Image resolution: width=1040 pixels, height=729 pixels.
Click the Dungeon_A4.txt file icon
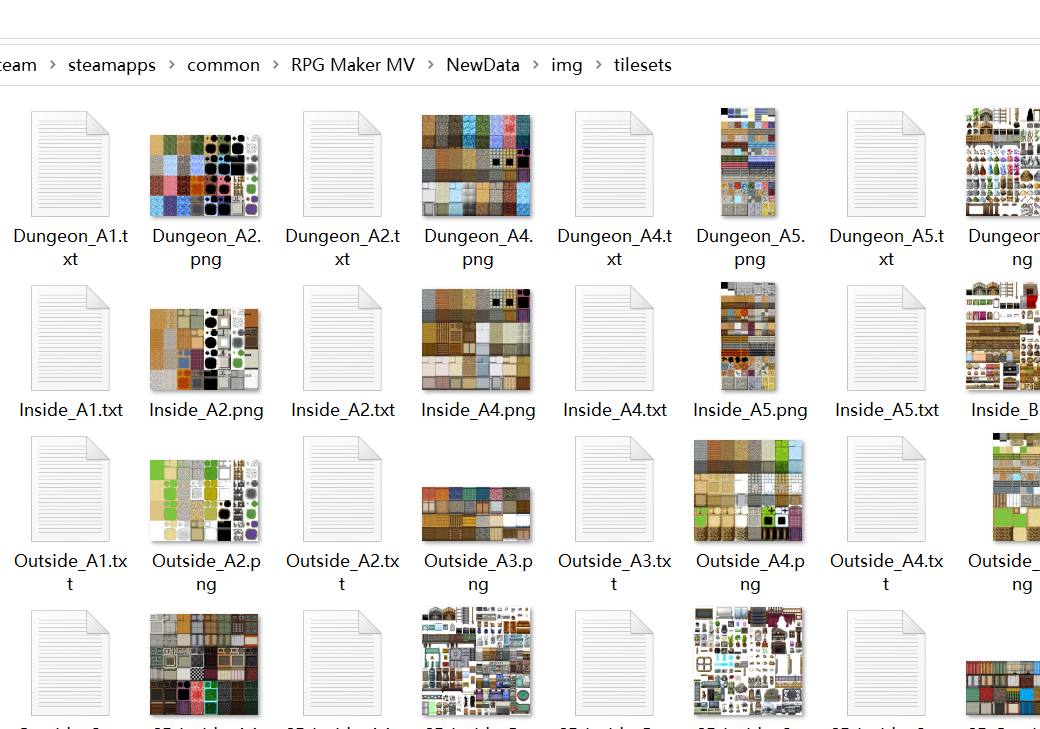click(x=614, y=164)
